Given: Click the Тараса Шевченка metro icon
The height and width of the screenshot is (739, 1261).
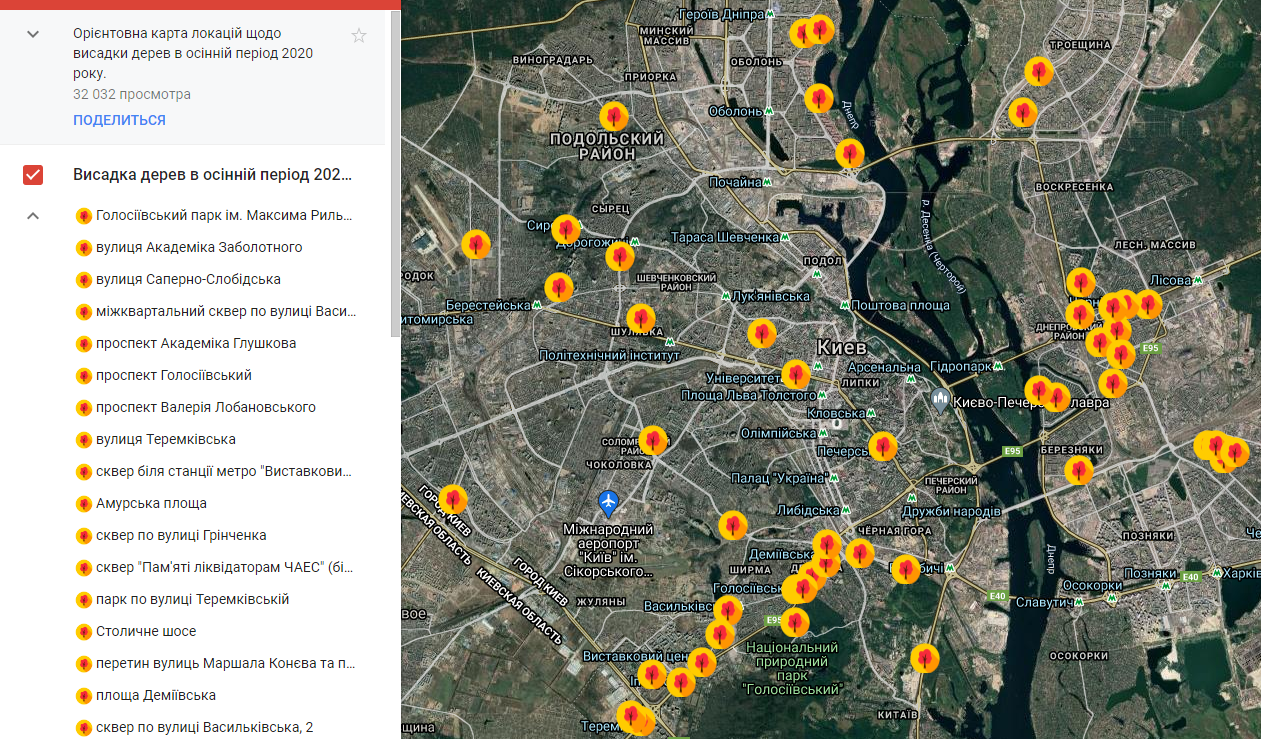Looking at the screenshot, I should point(787,238).
